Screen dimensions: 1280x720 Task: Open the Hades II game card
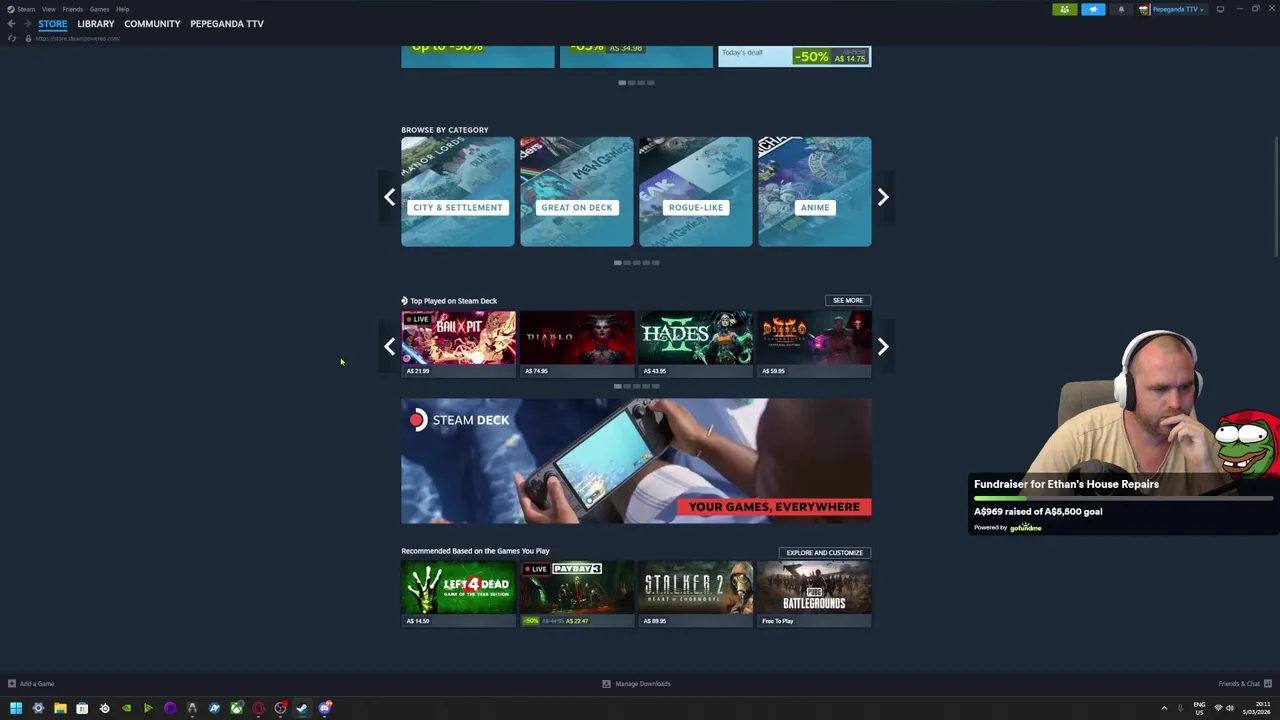tap(696, 344)
